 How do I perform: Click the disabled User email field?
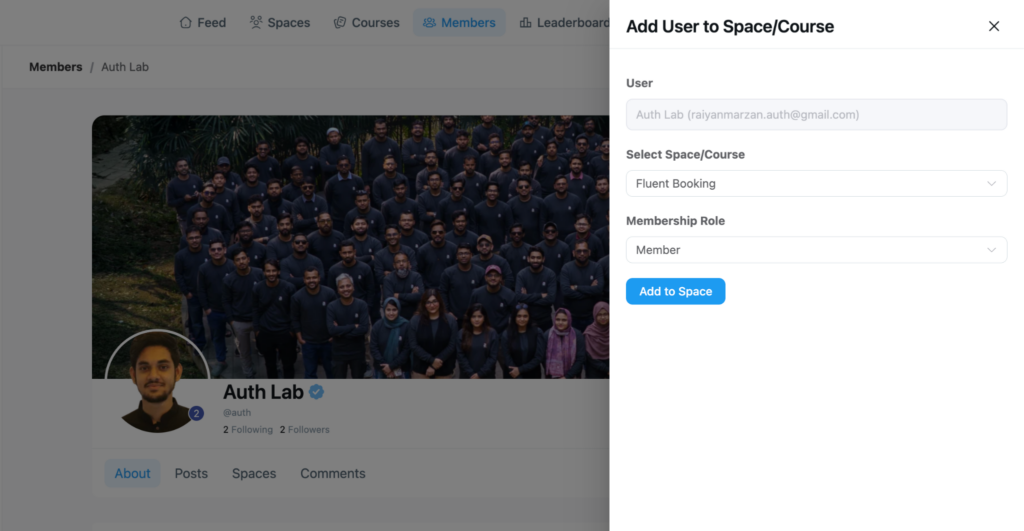coord(815,115)
